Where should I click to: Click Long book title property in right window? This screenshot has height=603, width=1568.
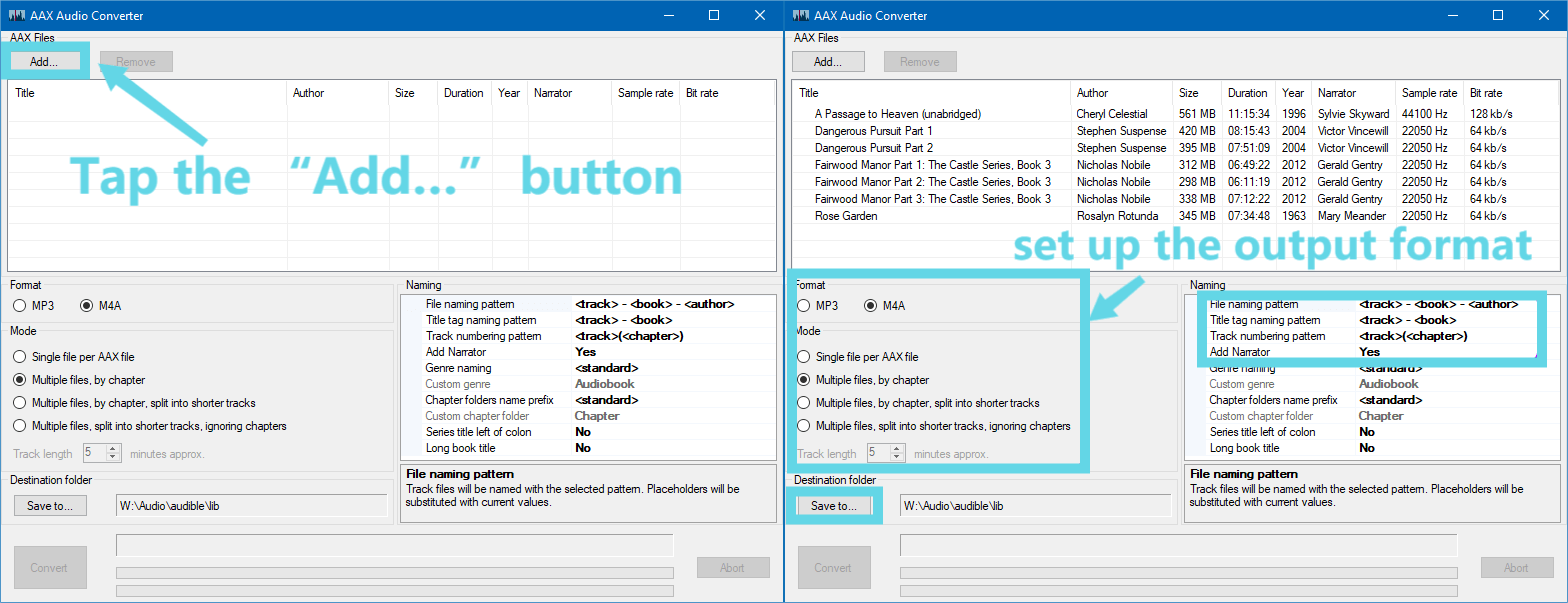click(x=1371, y=448)
